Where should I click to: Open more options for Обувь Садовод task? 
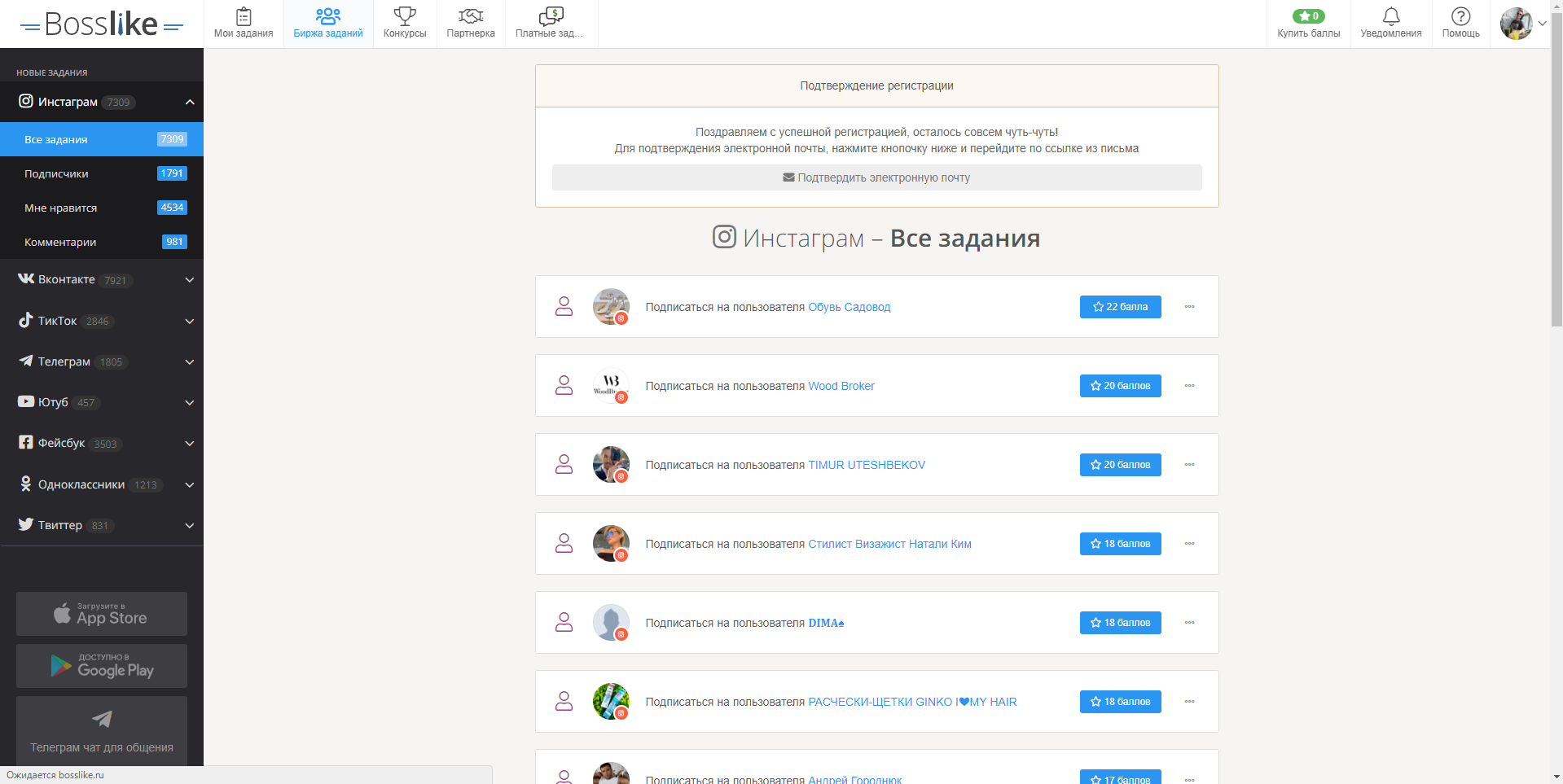pyautogui.click(x=1189, y=307)
